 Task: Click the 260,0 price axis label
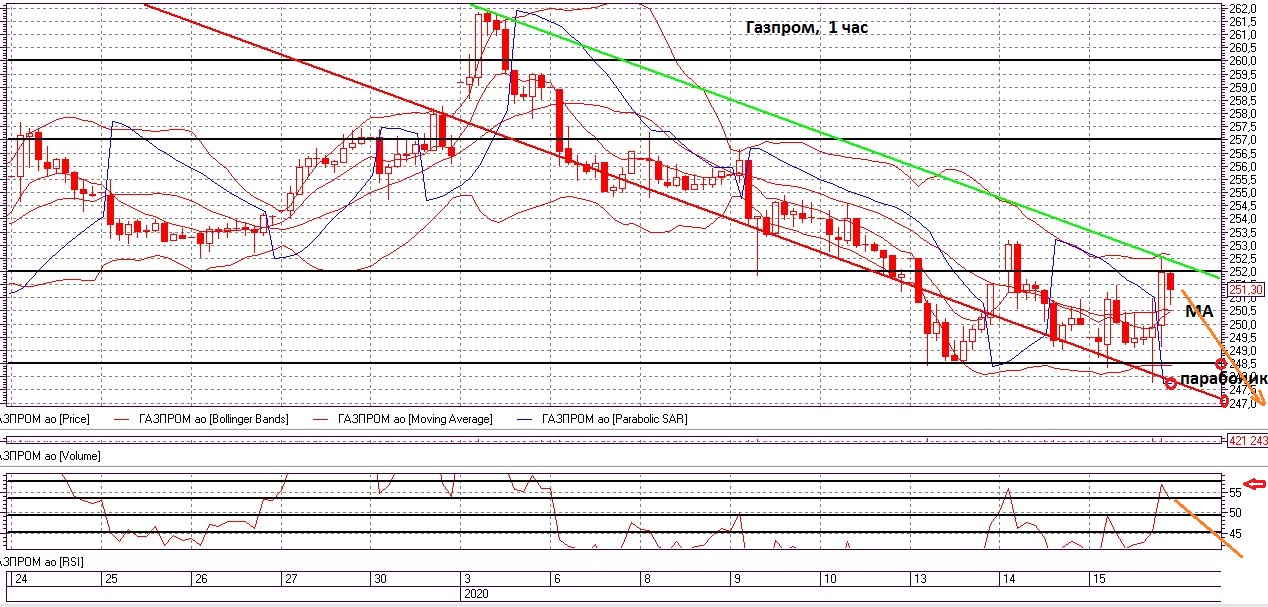click(x=1242, y=61)
